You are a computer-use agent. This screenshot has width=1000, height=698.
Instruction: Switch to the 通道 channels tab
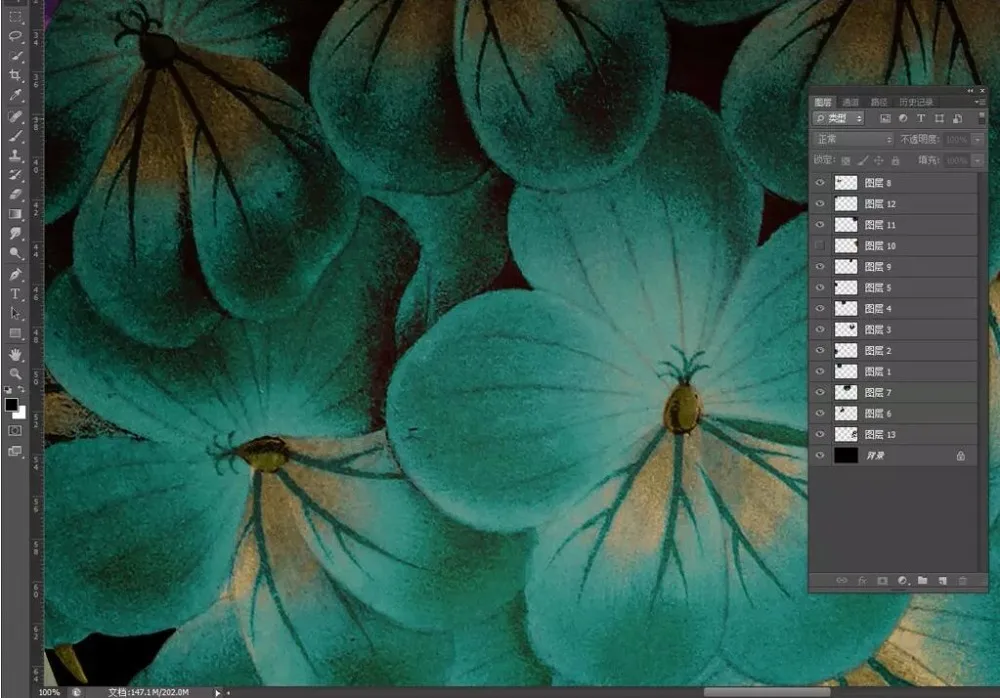(851, 102)
